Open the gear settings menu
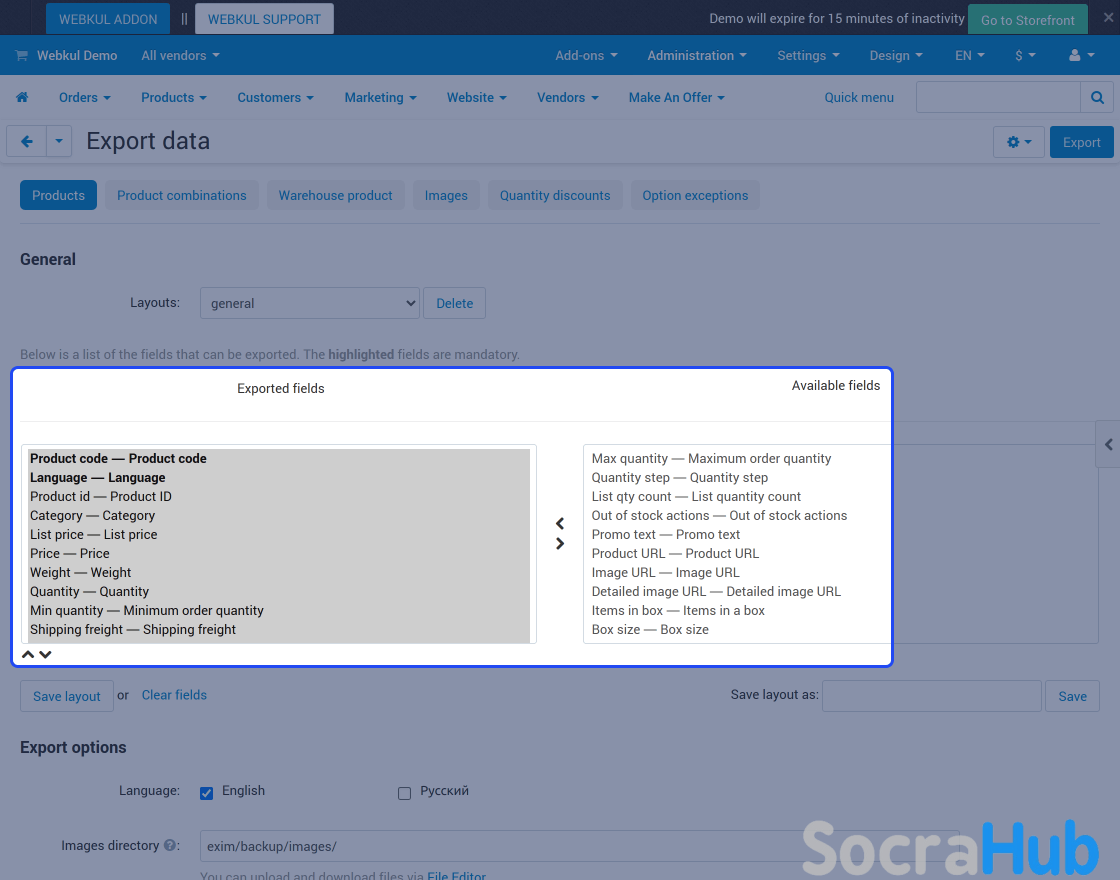The width and height of the screenshot is (1120, 880). 1018,142
